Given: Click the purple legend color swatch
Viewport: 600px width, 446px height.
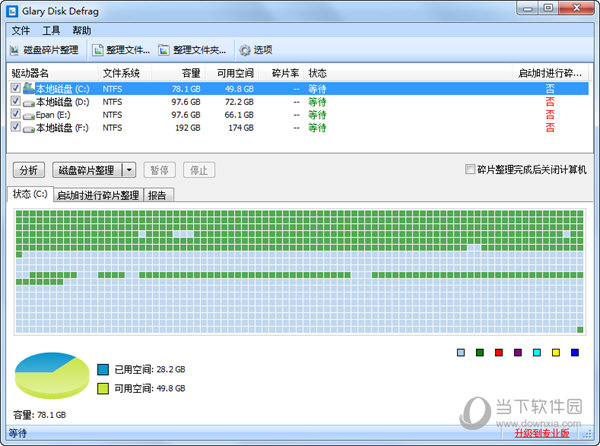Looking at the screenshot, I should click(518, 352).
